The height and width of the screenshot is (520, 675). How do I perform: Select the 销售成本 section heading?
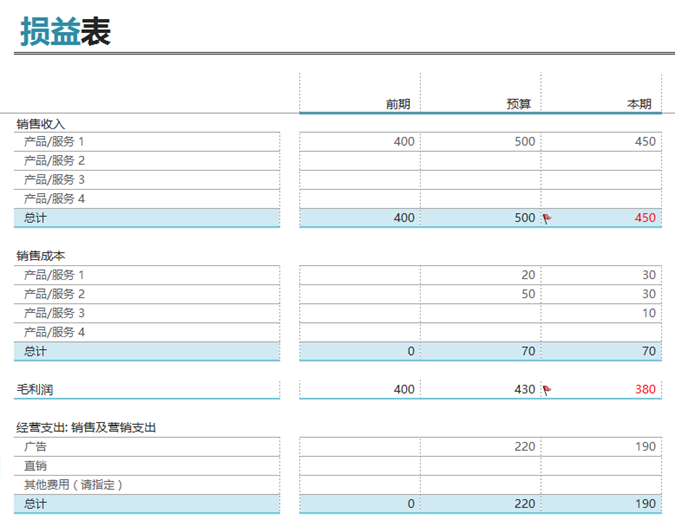click(x=40, y=256)
